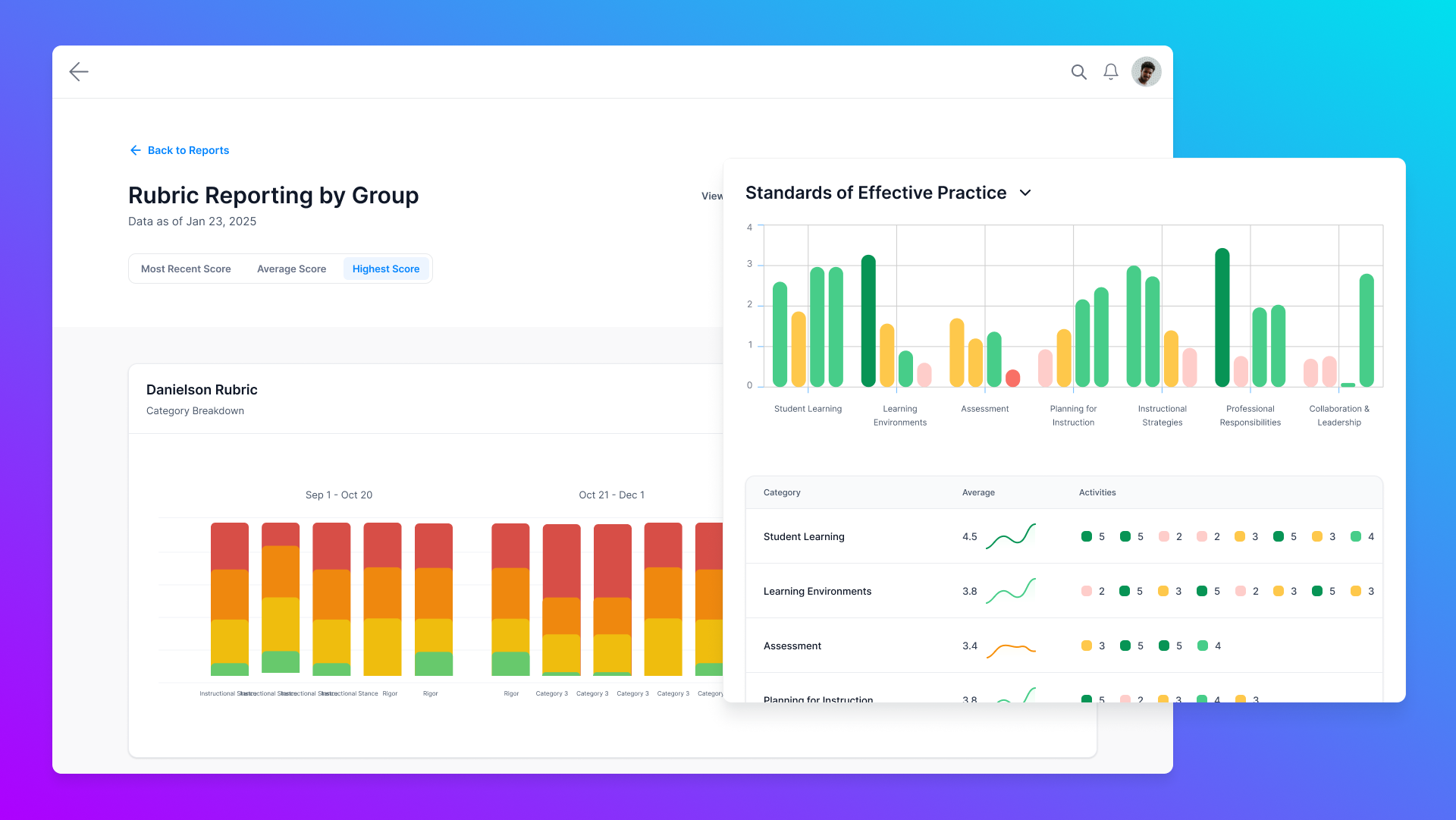The width and height of the screenshot is (1456, 820).
Task: Select Most Recent Score tab
Action: 186,269
